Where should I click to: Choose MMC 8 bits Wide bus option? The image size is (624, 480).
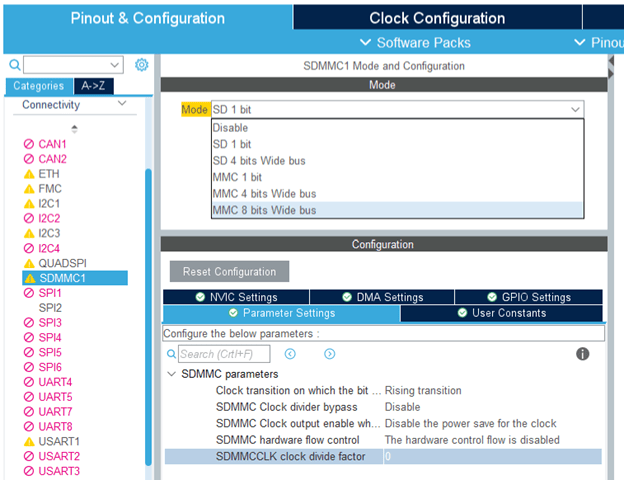coord(264,210)
